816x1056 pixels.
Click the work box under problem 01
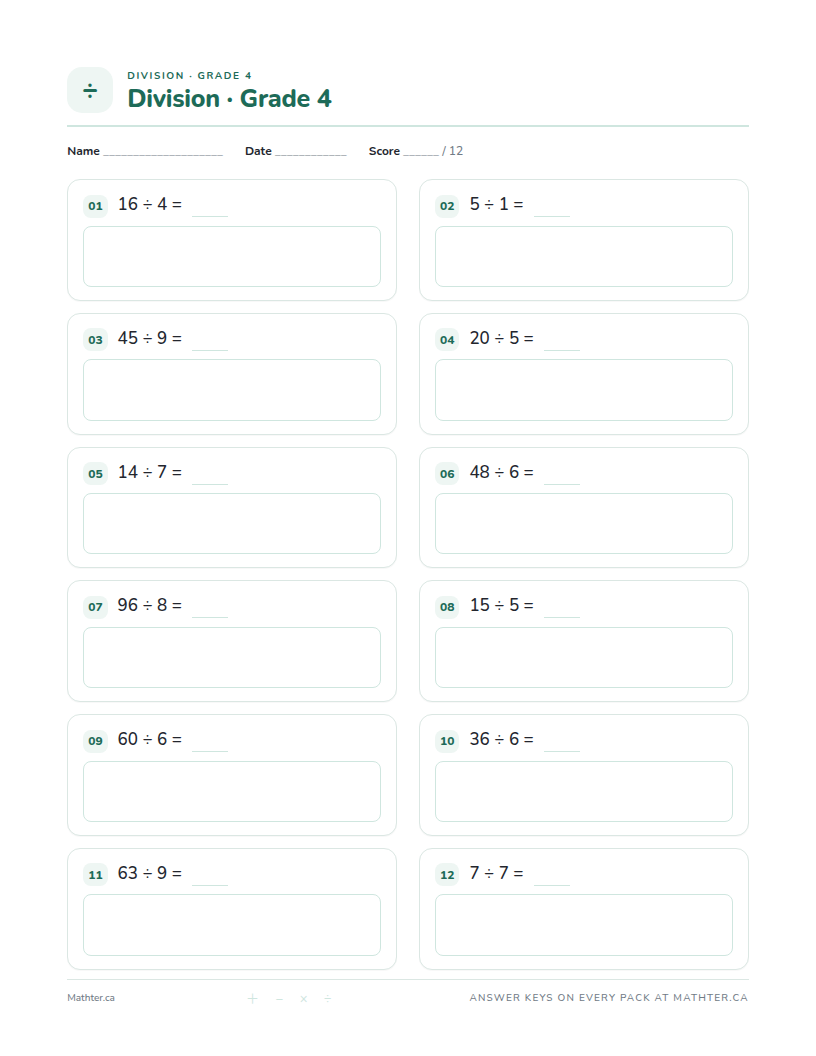point(232,257)
